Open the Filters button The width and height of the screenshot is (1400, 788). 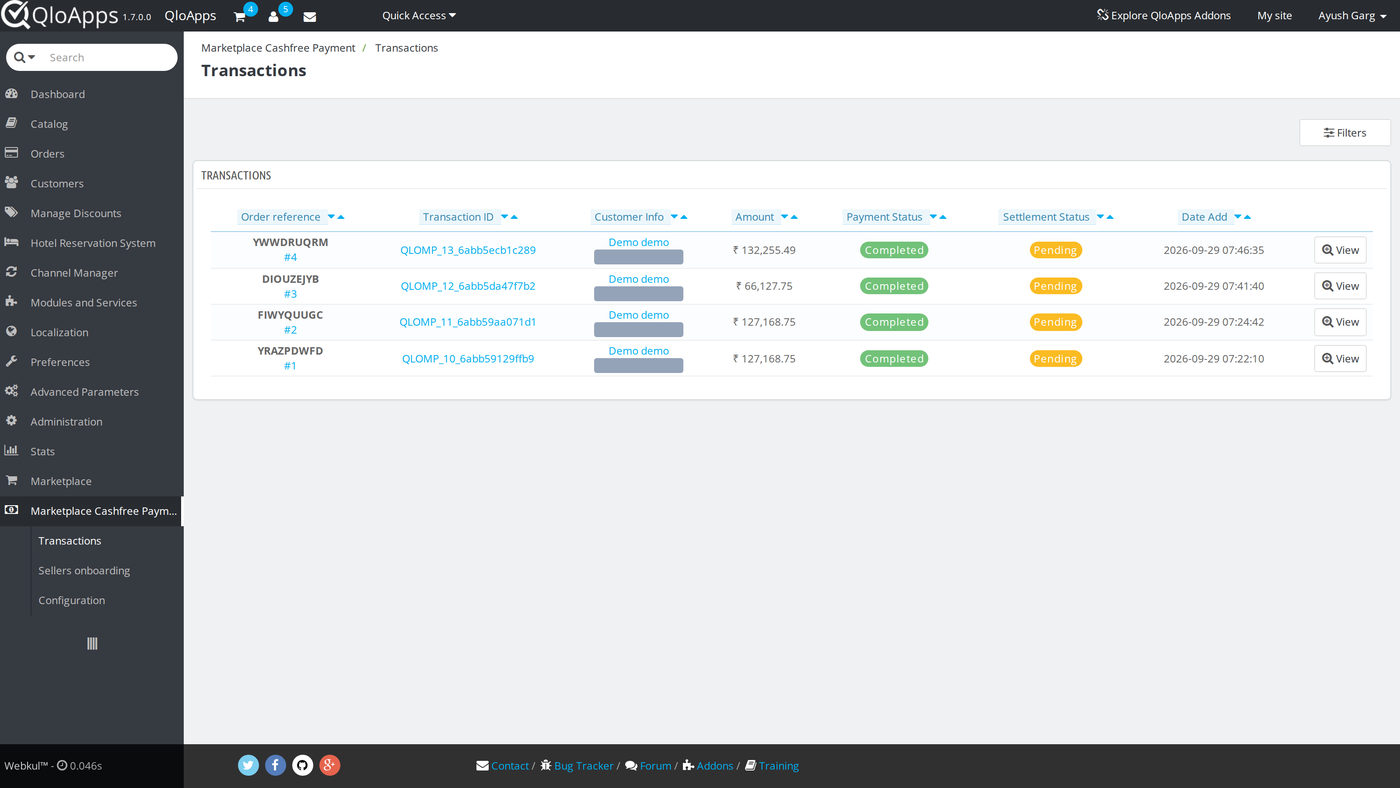pyautogui.click(x=1345, y=133)
